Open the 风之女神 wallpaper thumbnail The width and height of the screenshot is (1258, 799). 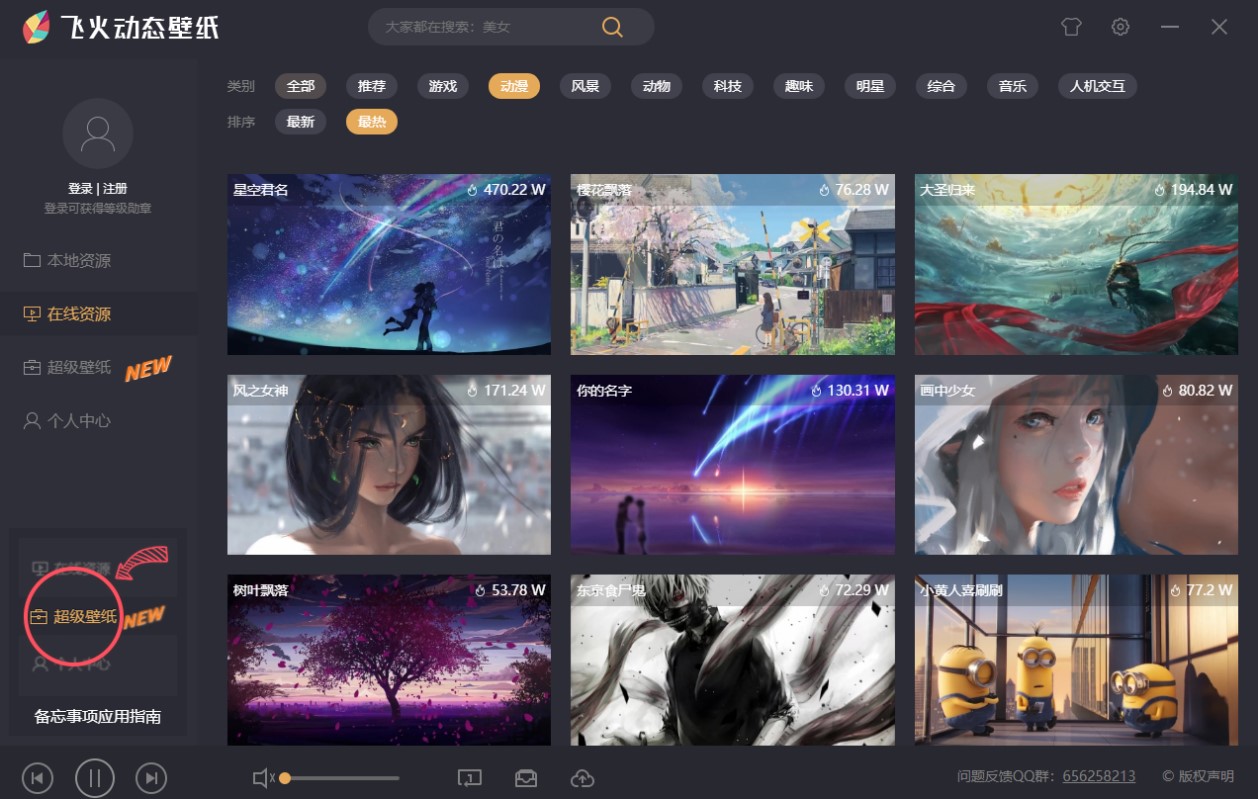pyautogui.click(x=389, y=465)
